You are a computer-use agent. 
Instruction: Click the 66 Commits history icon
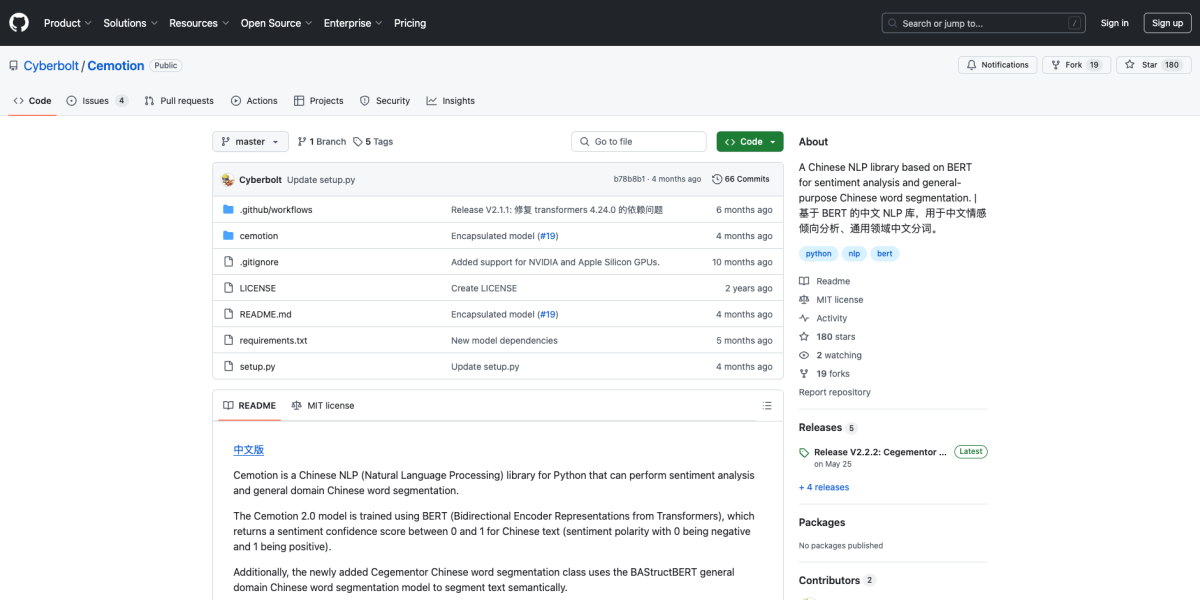(x=717, y=179)
